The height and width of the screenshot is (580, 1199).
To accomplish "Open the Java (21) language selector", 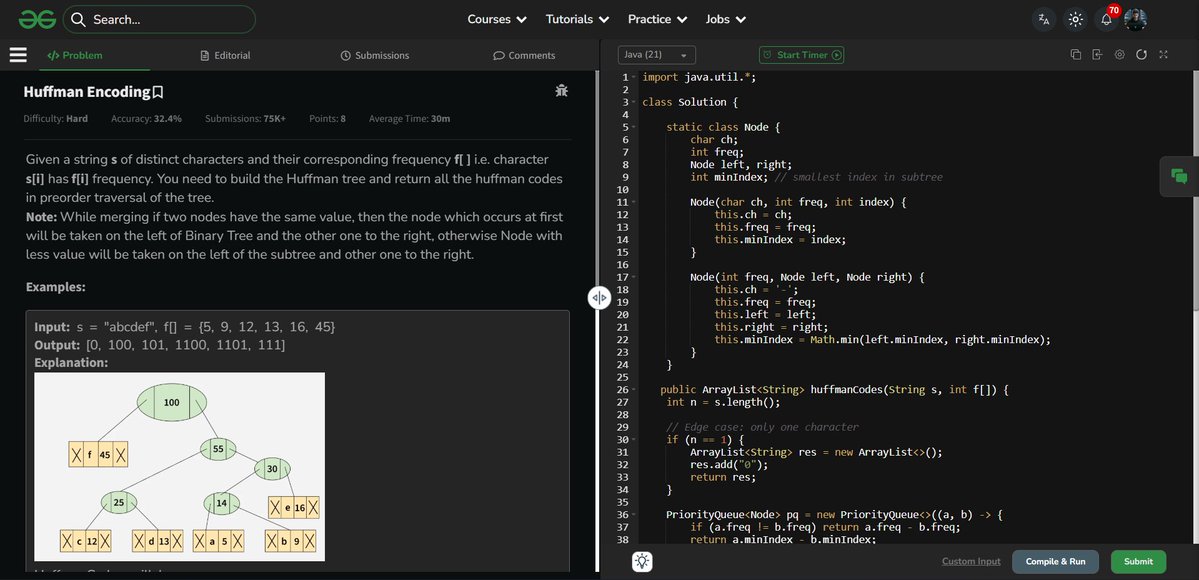I will [x=657, y=55].
